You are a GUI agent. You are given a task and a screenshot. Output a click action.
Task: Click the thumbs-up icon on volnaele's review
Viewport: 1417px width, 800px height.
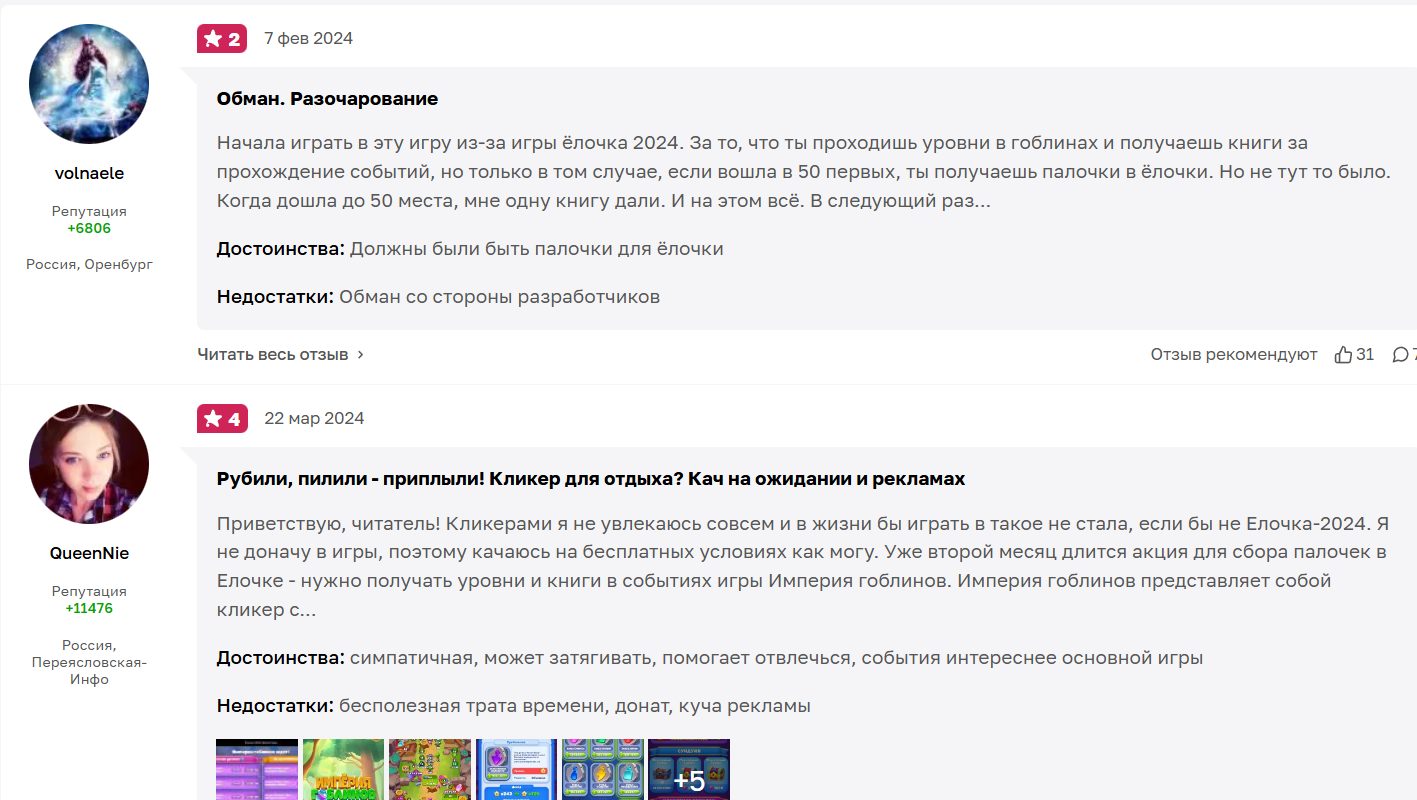[x=1343, y=354]
